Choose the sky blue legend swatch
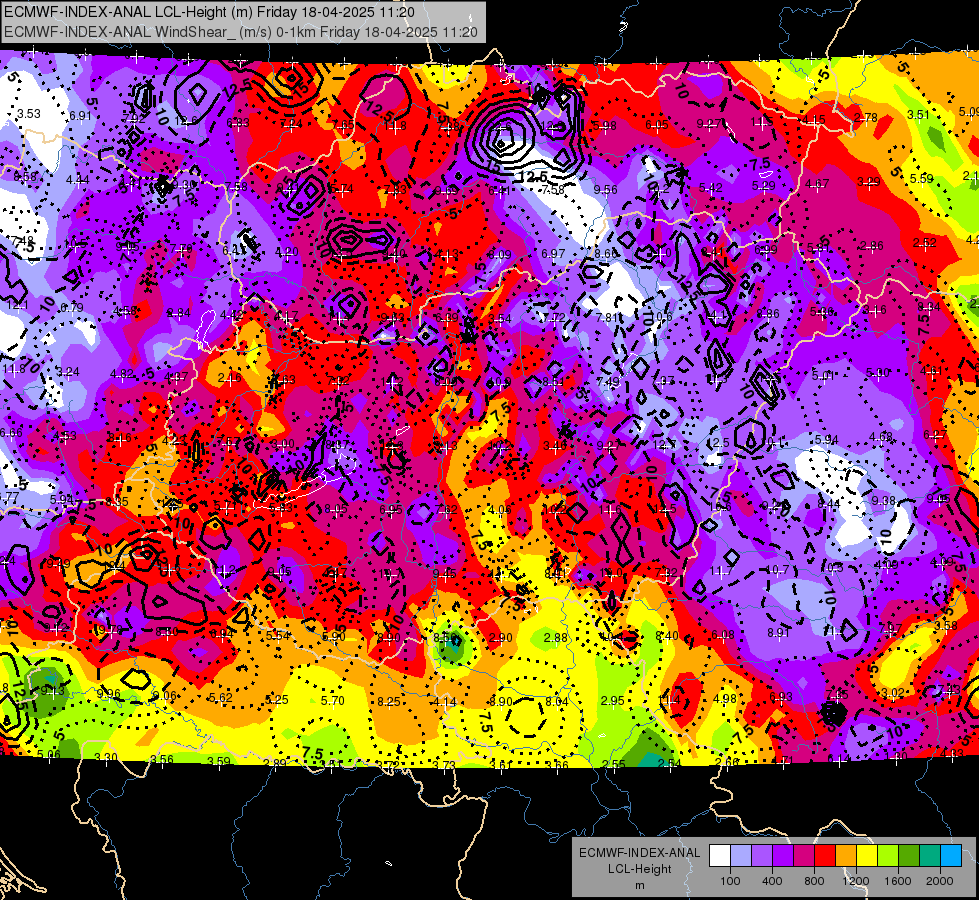The width and height of the screenshot is (979, 900). pos(951,856)
